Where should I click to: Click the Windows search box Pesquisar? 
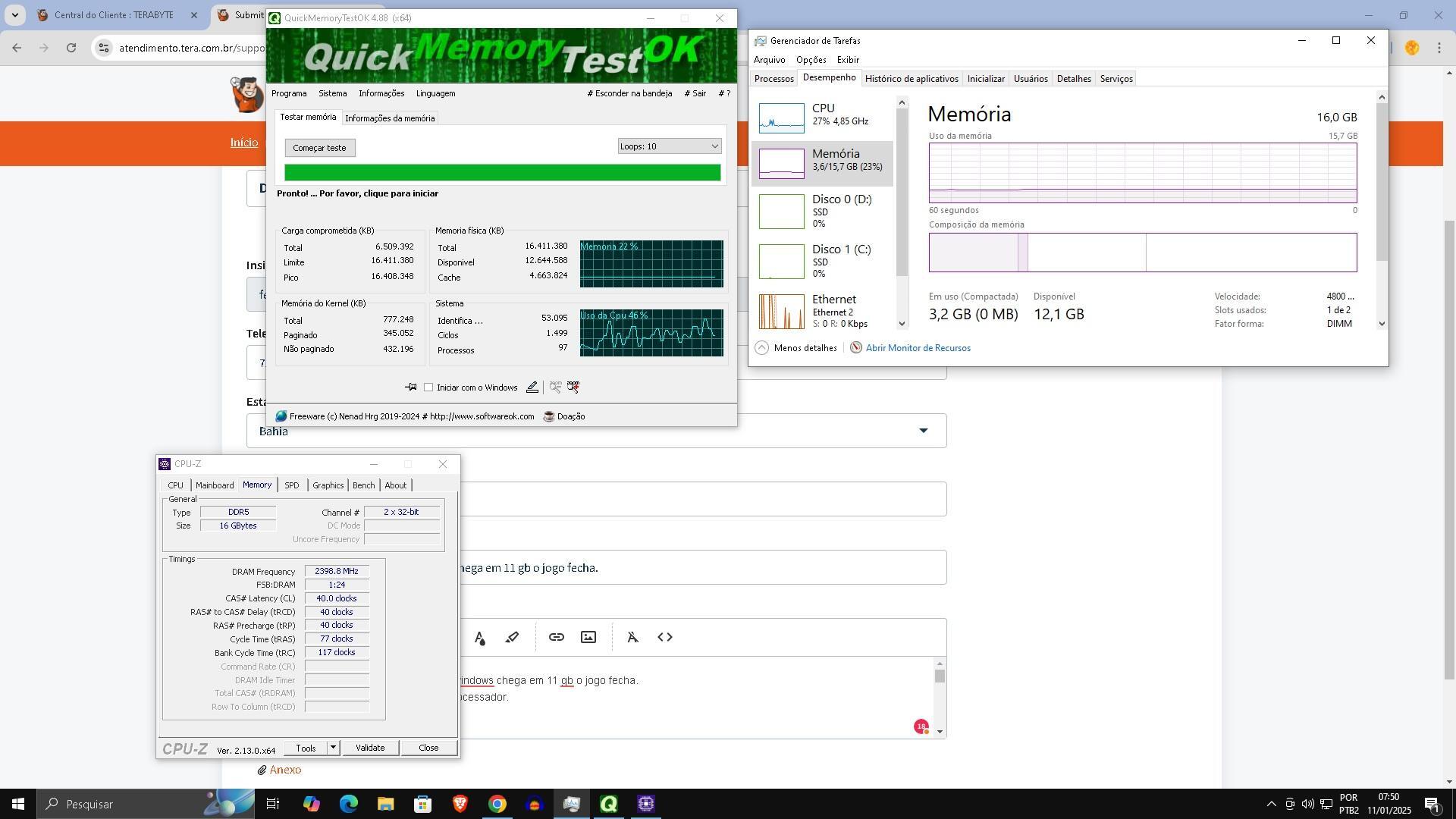click(x=145, y=804)
